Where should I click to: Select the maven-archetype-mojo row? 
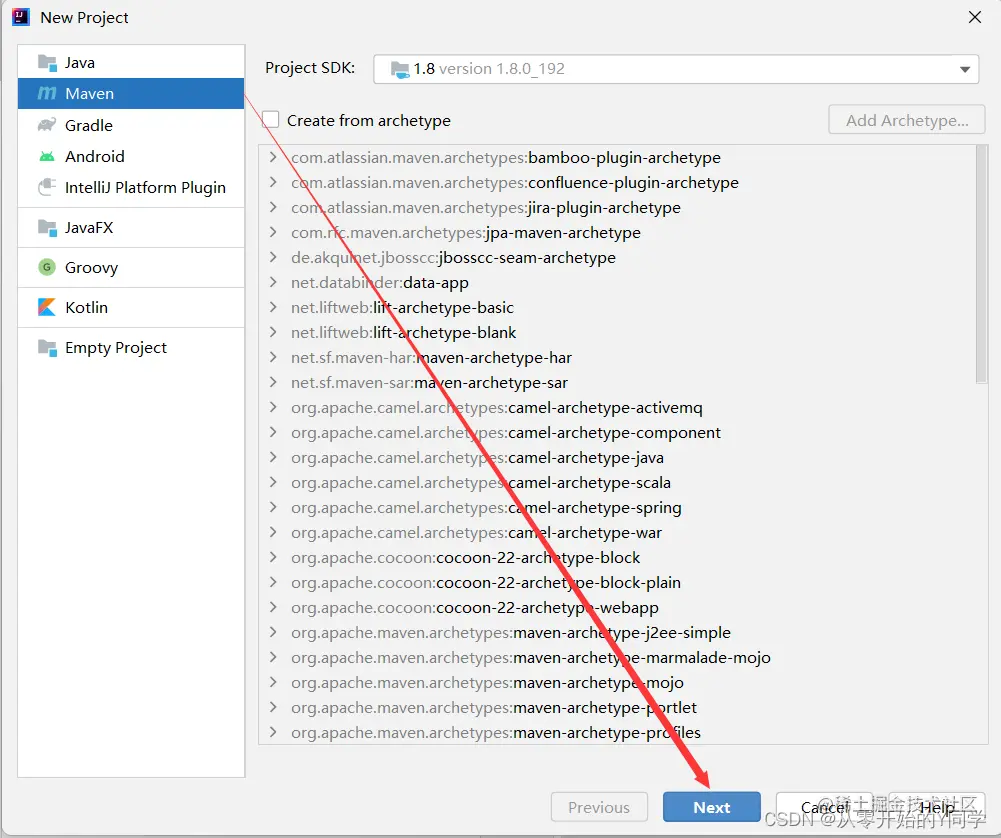[x=617, y=682]
